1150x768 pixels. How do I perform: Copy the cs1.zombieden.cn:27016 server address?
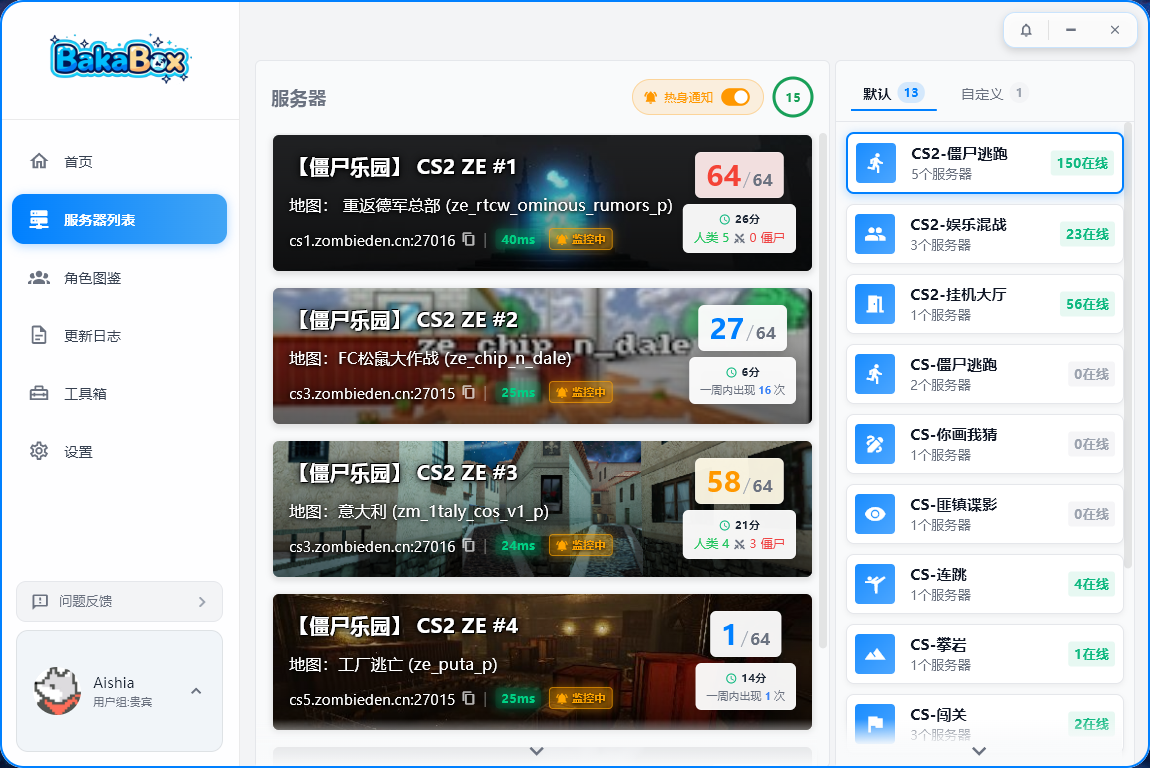(x=469, y=240)
